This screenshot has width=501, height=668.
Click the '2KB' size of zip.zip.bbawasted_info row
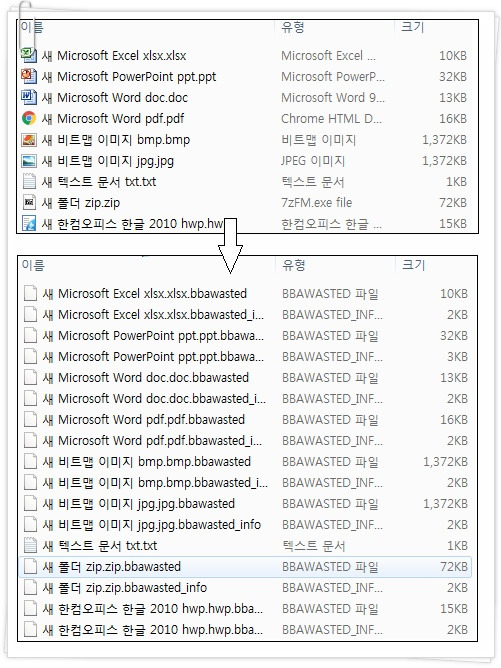(457, 587)
